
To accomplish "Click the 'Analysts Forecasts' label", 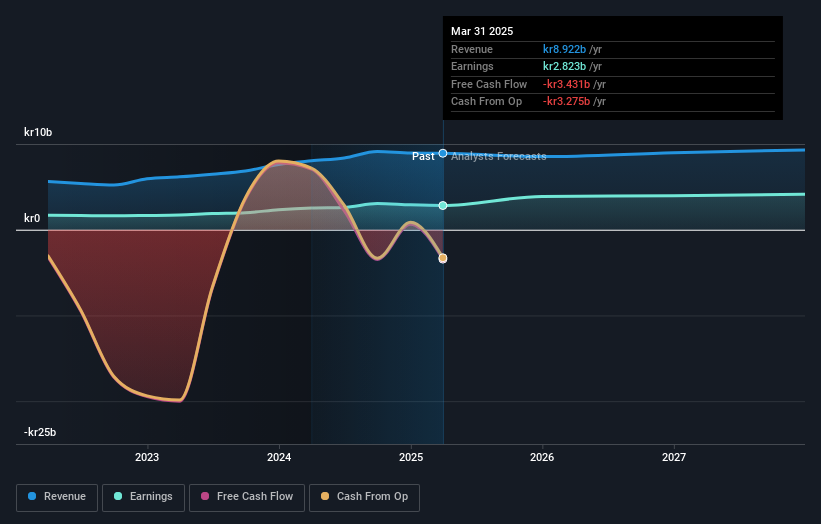I will (498, 156).
